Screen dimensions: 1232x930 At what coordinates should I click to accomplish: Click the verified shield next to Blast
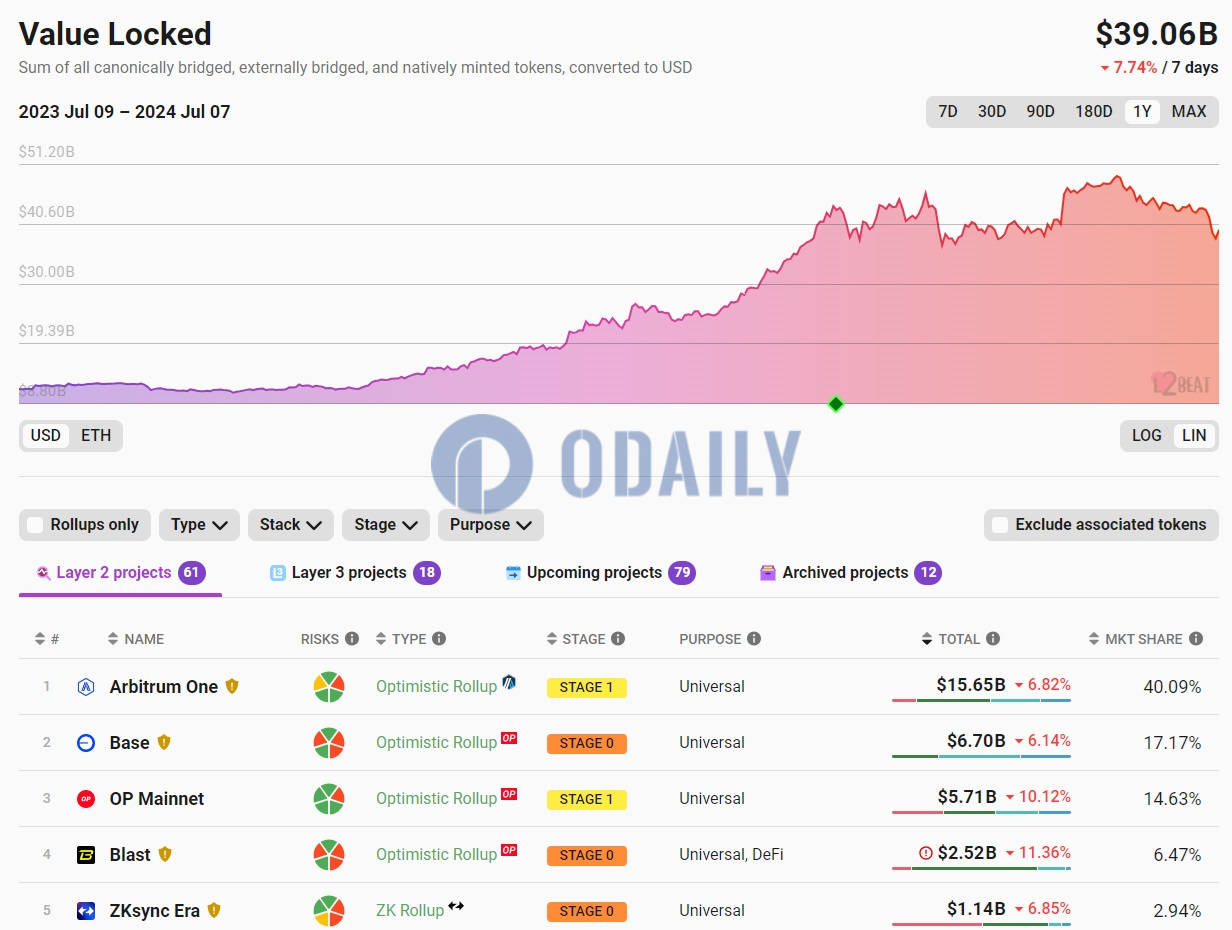(x=165, y=854)
